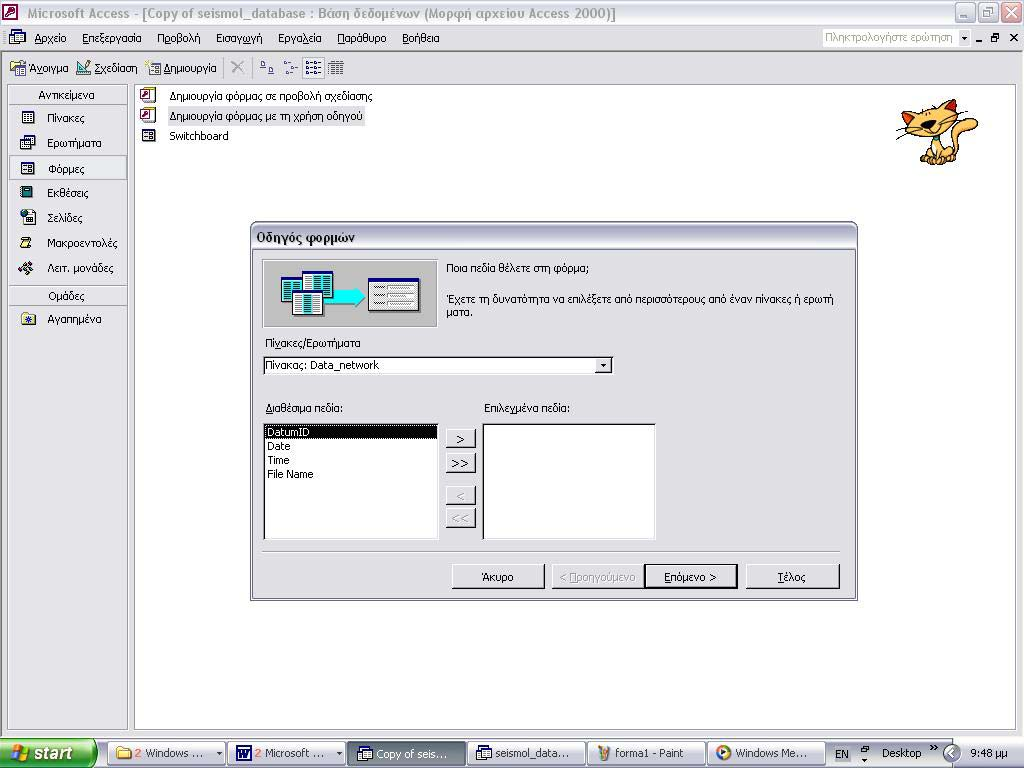Click Copy of seis... taskbar button

(406, 753)
